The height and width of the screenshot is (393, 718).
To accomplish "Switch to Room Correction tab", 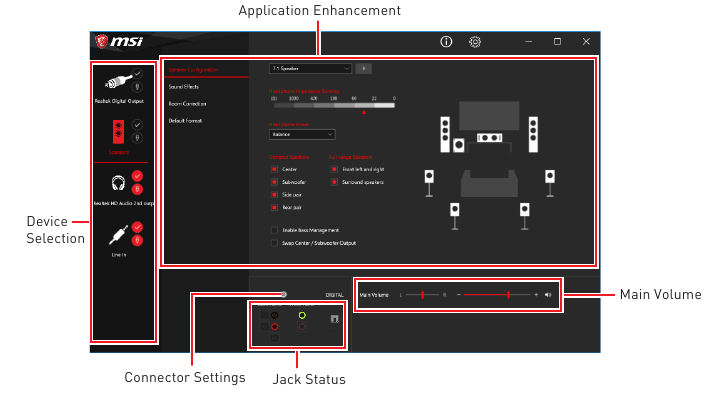I will pos(187,104).
